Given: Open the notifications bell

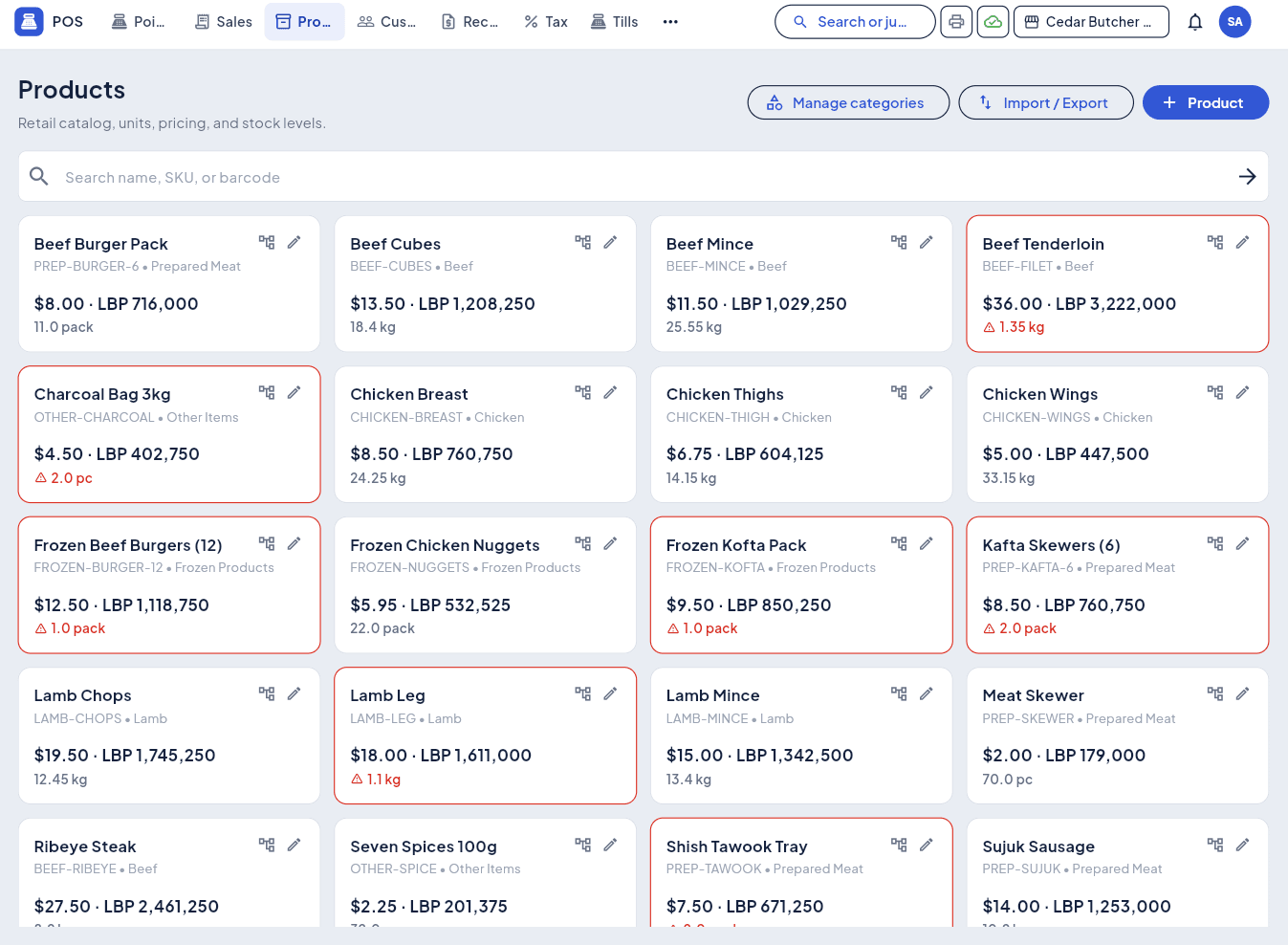Looking at the screenshot, I should 1195,21.
